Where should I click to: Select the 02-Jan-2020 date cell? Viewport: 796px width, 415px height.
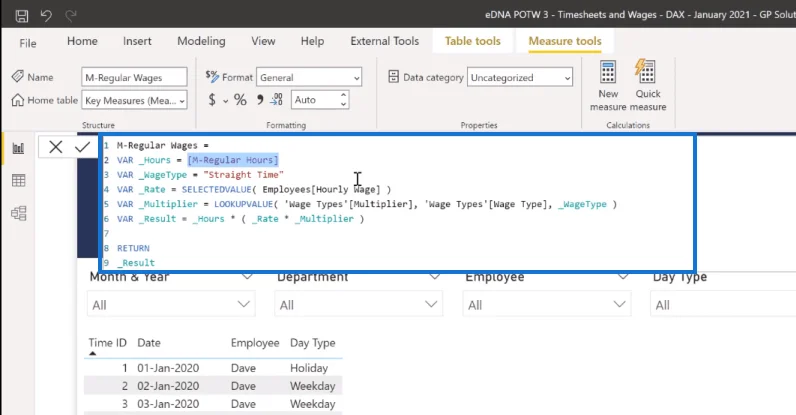(x=168, y=386)
